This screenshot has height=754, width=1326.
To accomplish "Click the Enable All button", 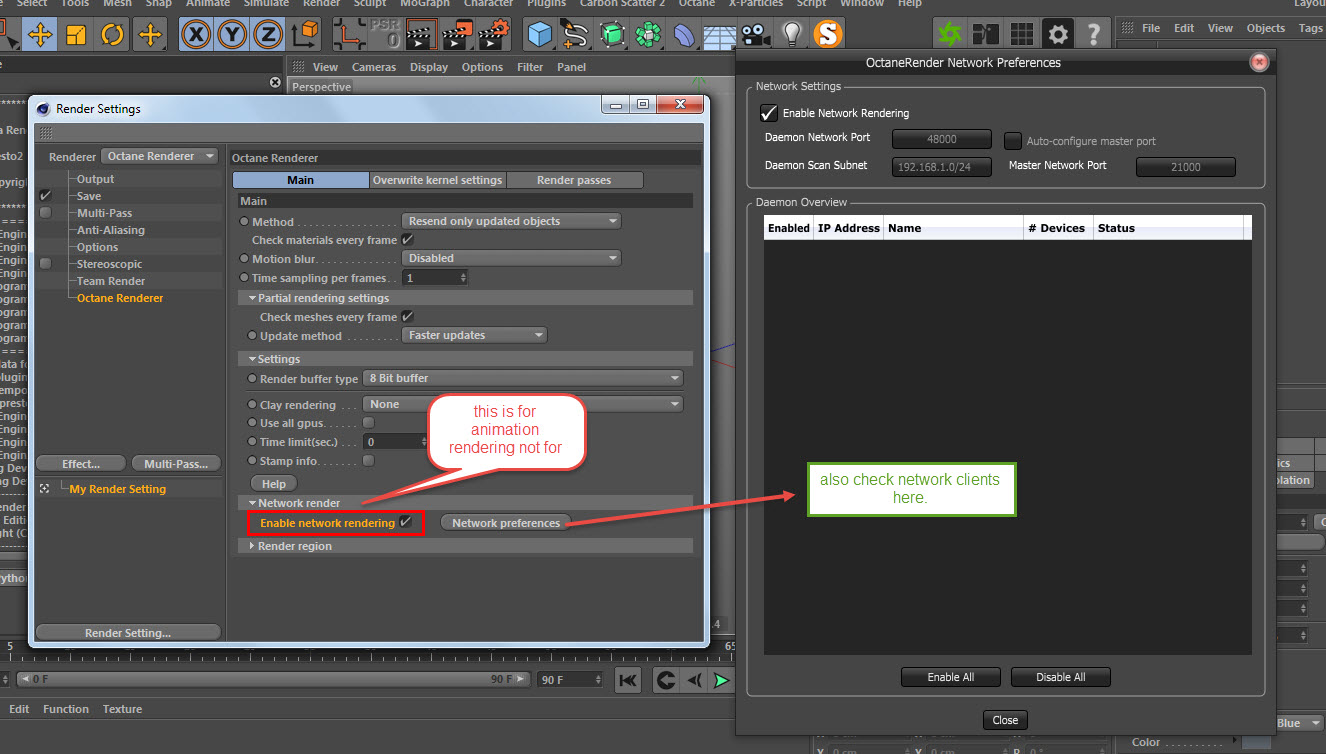I will pos(951,677).
